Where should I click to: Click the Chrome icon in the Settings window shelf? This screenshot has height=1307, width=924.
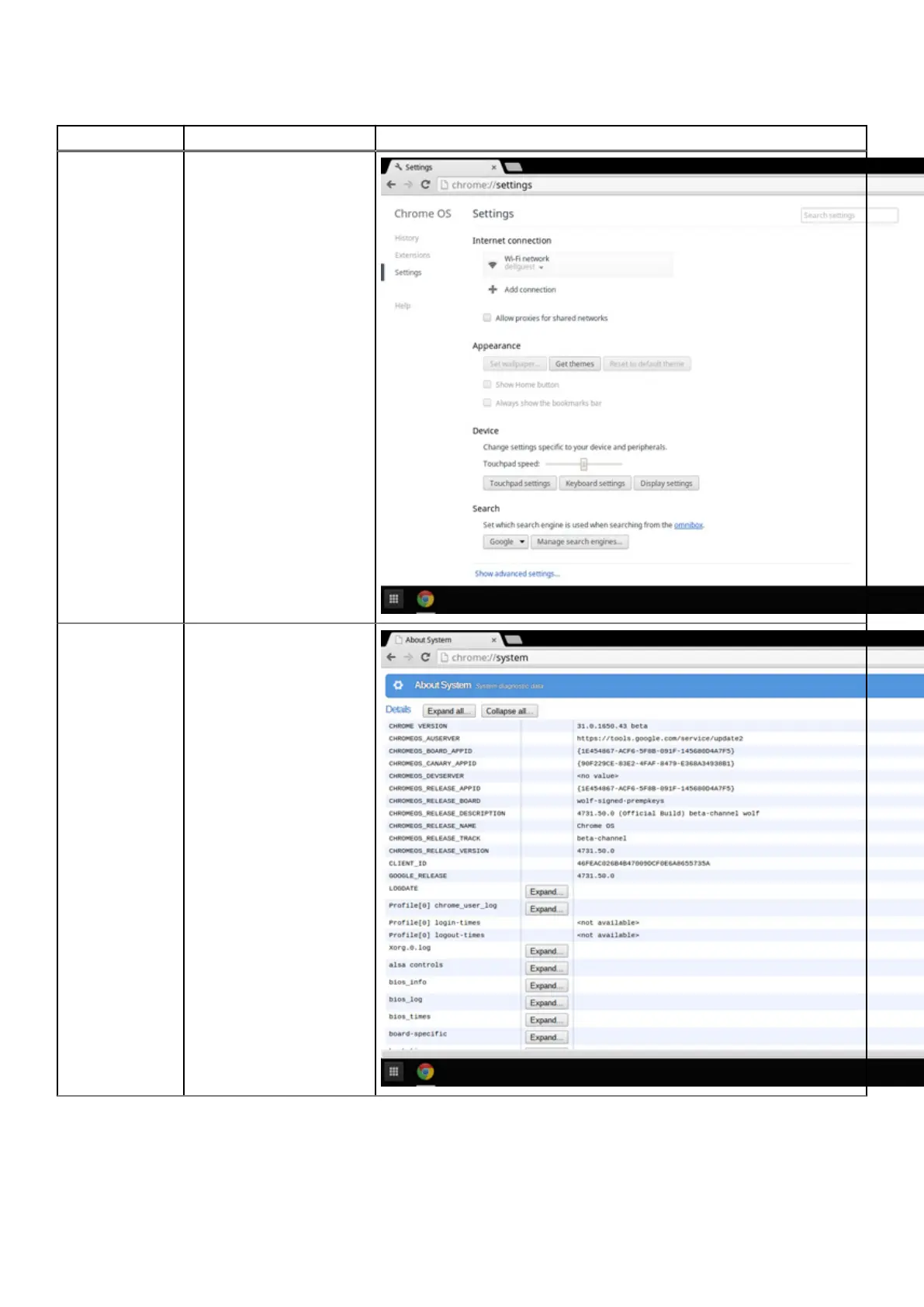(x=425, y=599)
